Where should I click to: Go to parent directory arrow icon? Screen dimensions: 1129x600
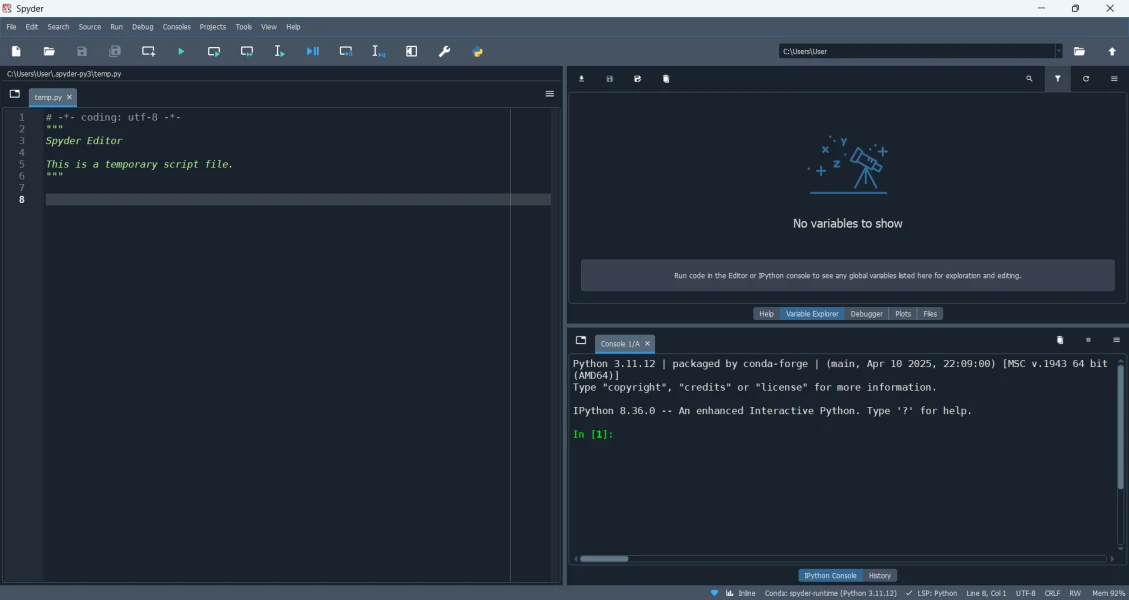click(x=1112, y=51)
